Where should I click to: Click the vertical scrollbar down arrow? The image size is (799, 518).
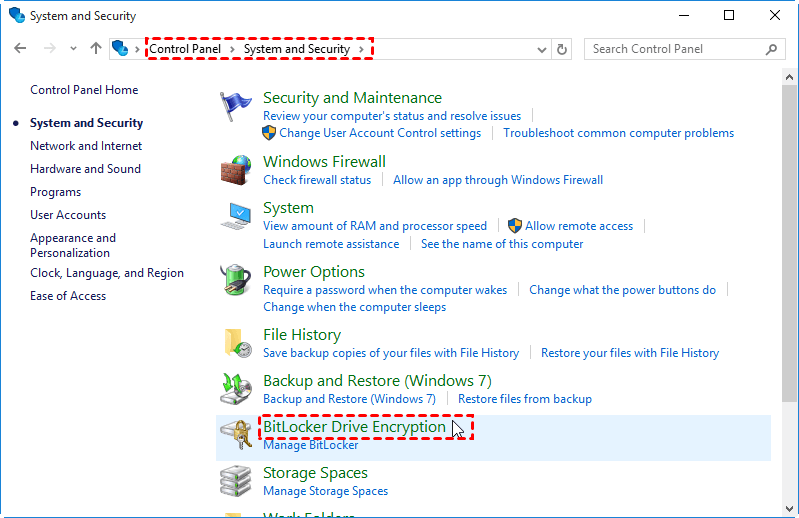(790, 508)
